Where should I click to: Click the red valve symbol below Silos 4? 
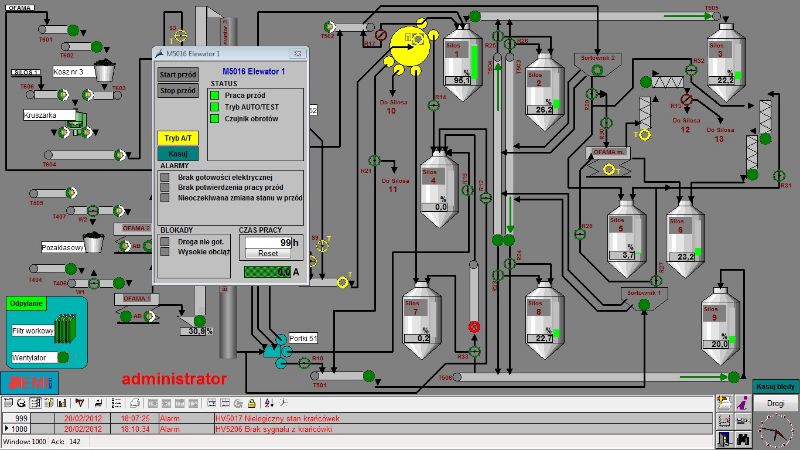(475, 327)
